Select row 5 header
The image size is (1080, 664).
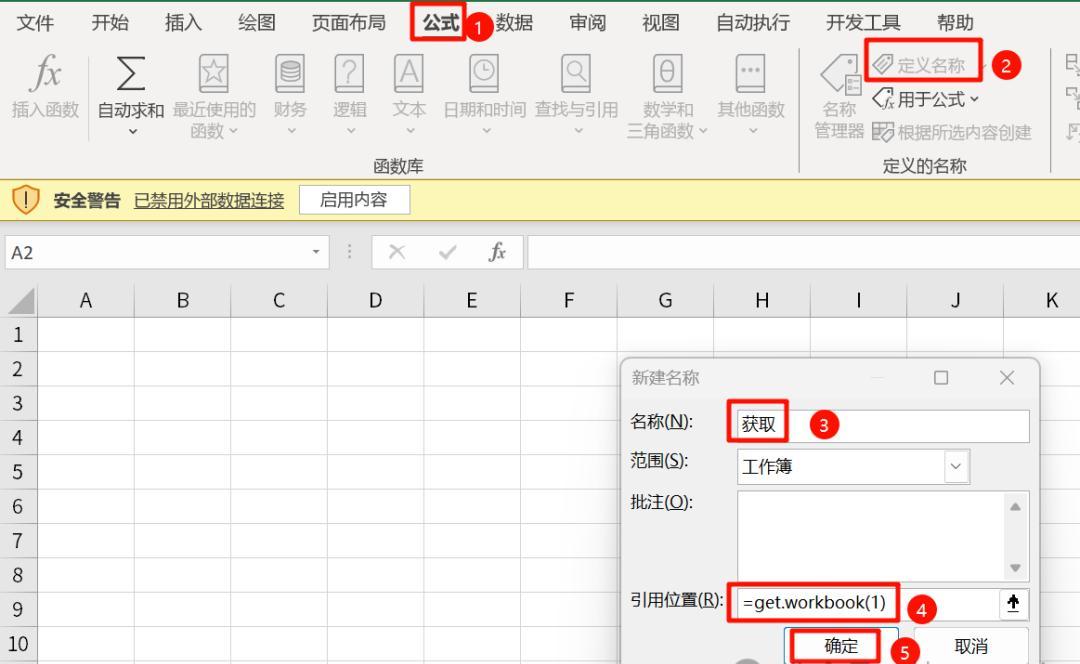coord(18,473)
